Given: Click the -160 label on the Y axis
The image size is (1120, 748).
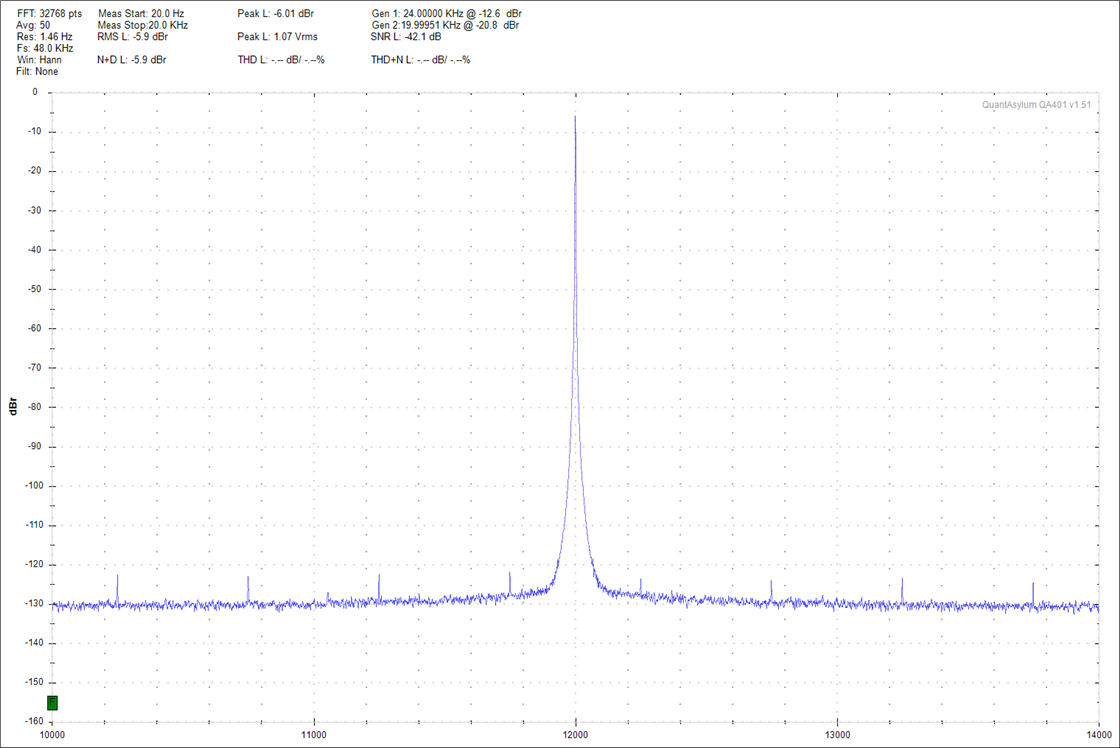Looking at the screenshot, I should (33, 722).
